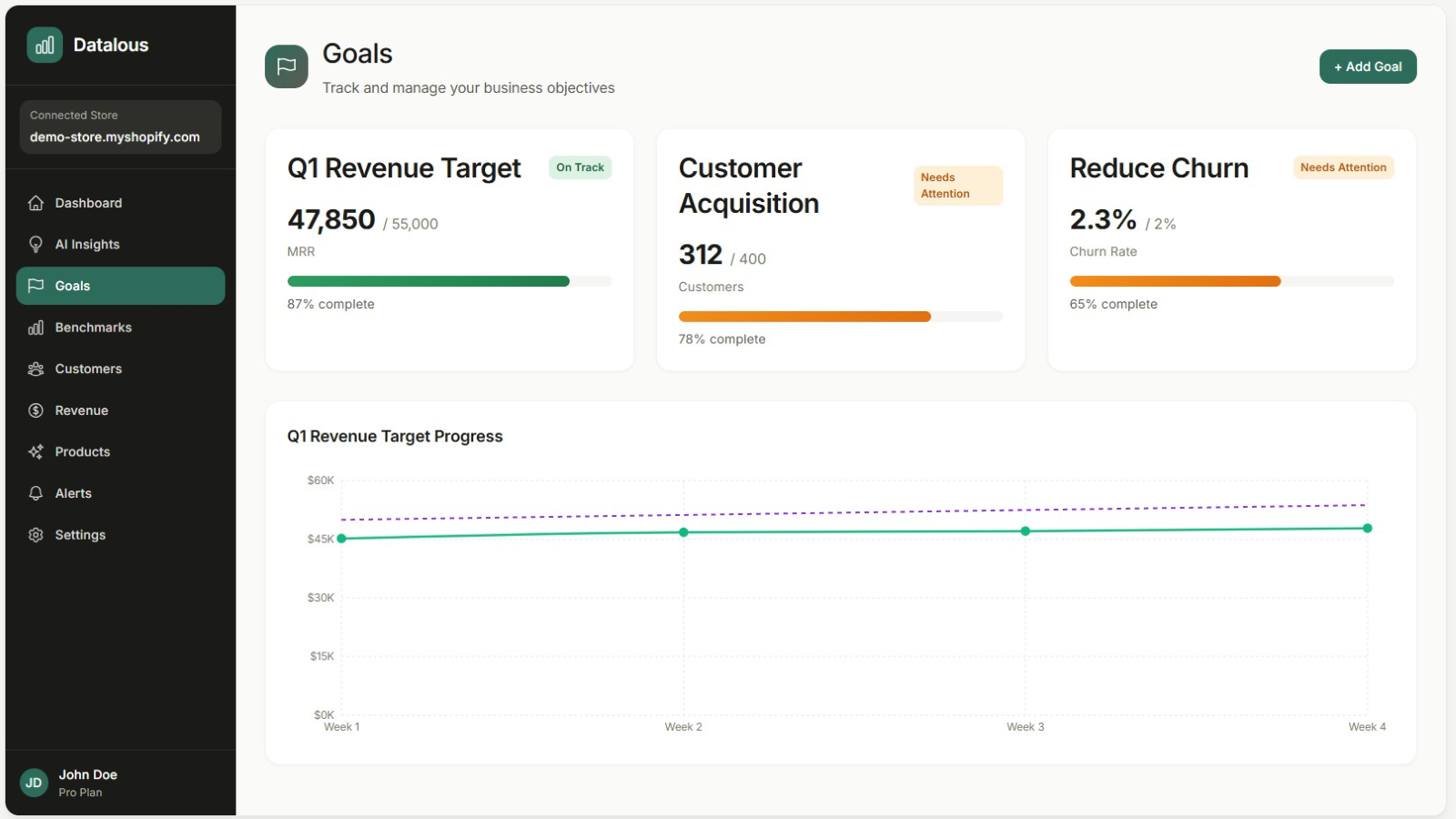This screenshot has width=1456, height=819.
Task: Click the On Track badge on Q1 Revenue Target
Action: pyautogui.click(x=580, y=167)
